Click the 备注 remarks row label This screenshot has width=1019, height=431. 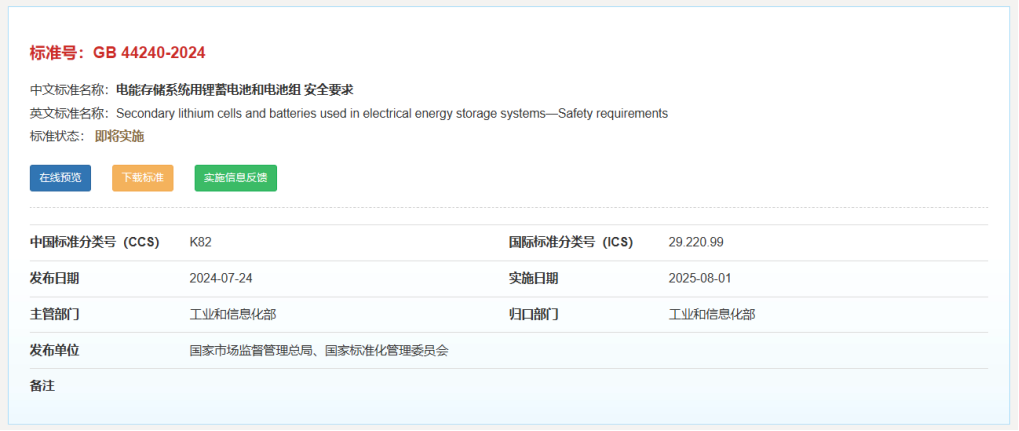tap(42, 386)
